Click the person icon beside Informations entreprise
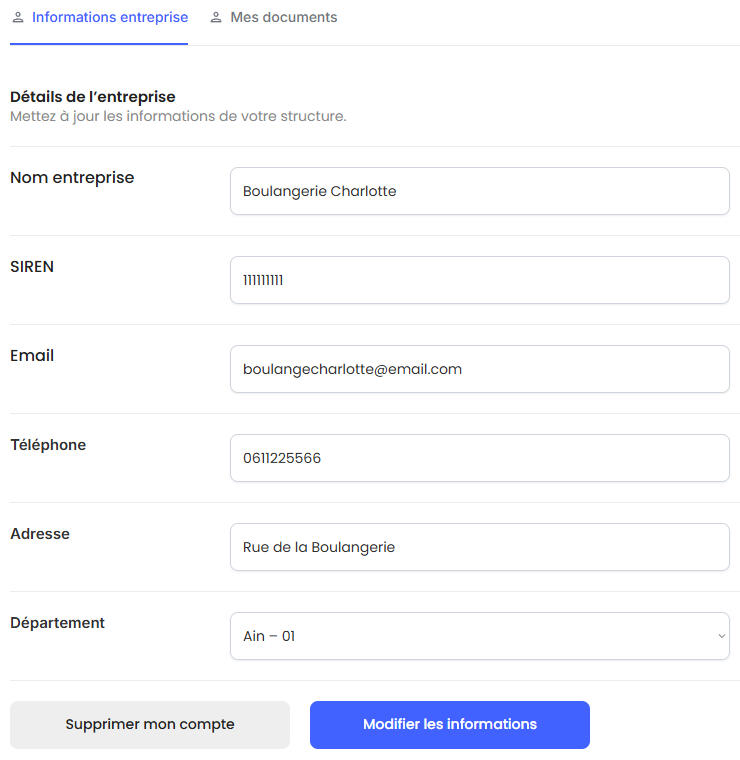The width and height of the screenshot is (740, 760). [18, 18]
